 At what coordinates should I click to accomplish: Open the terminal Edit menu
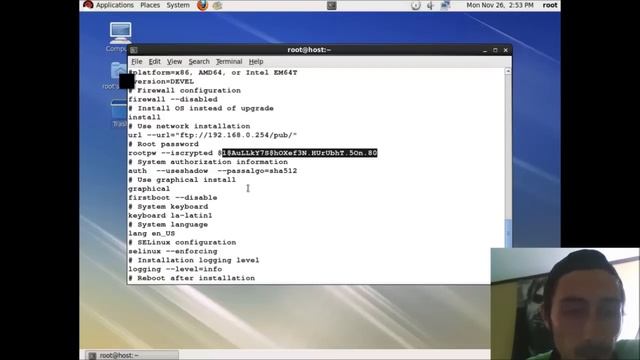pyautogui.click(x=154, y=62)
